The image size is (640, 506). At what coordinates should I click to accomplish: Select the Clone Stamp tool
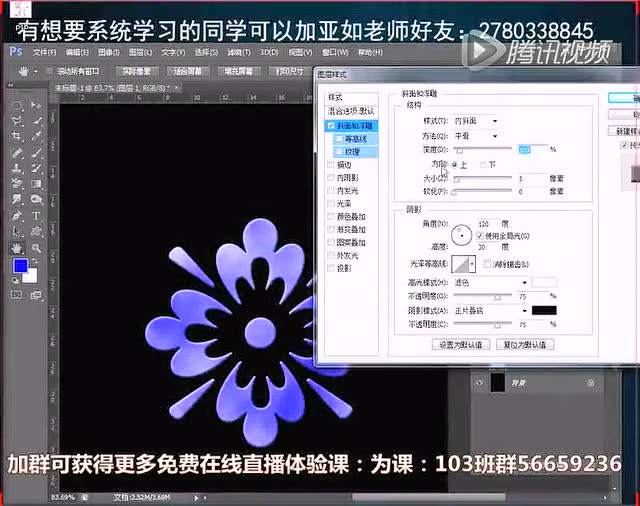click(16, 168)
